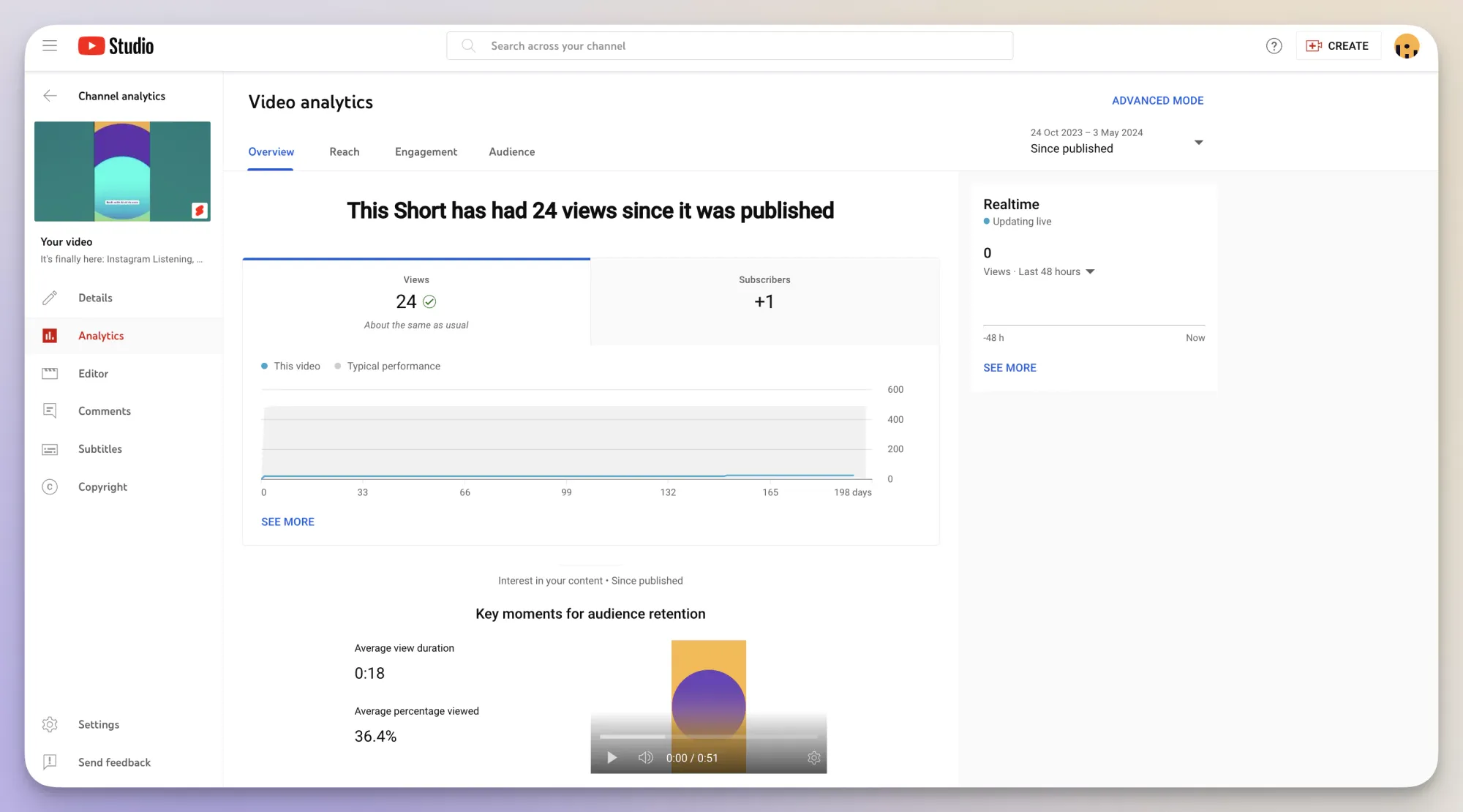
Task: Click the verified views checkmark badge
Action: [430, 301]
